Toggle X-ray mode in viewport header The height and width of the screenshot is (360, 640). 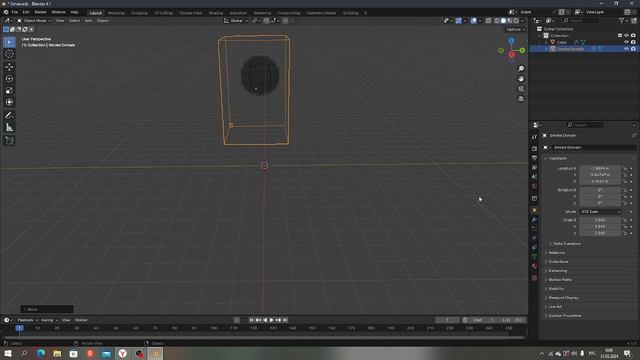click(488, 20)
